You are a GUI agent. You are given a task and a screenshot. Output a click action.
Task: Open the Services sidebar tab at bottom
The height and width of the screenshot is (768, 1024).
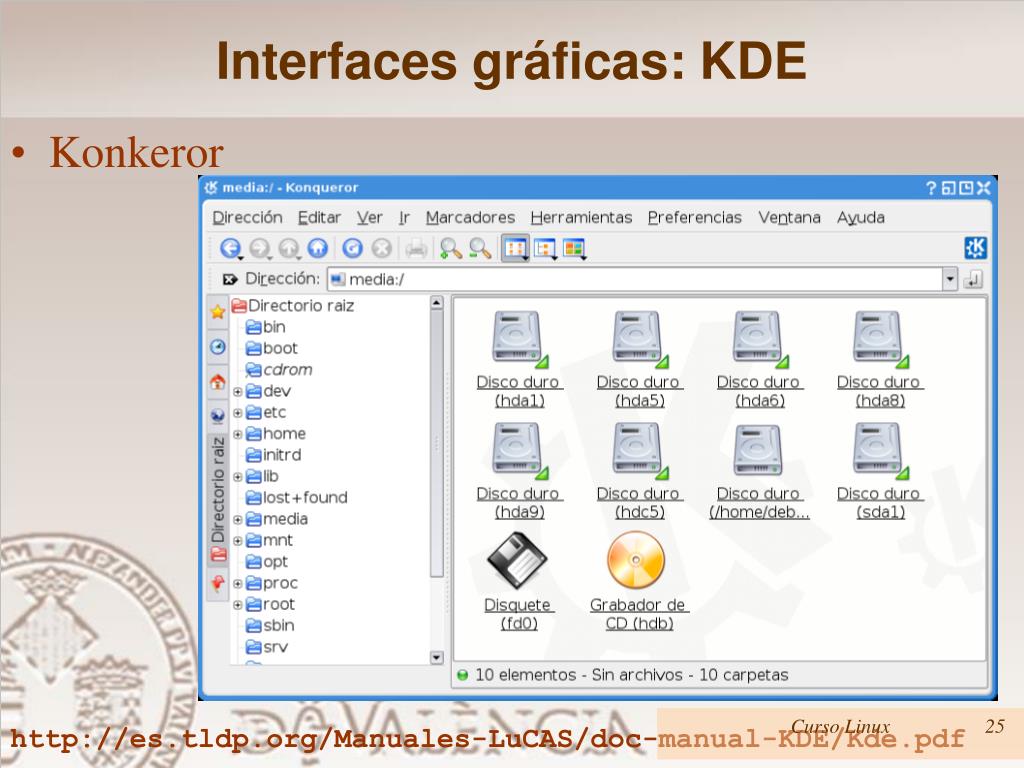(217, 583)
